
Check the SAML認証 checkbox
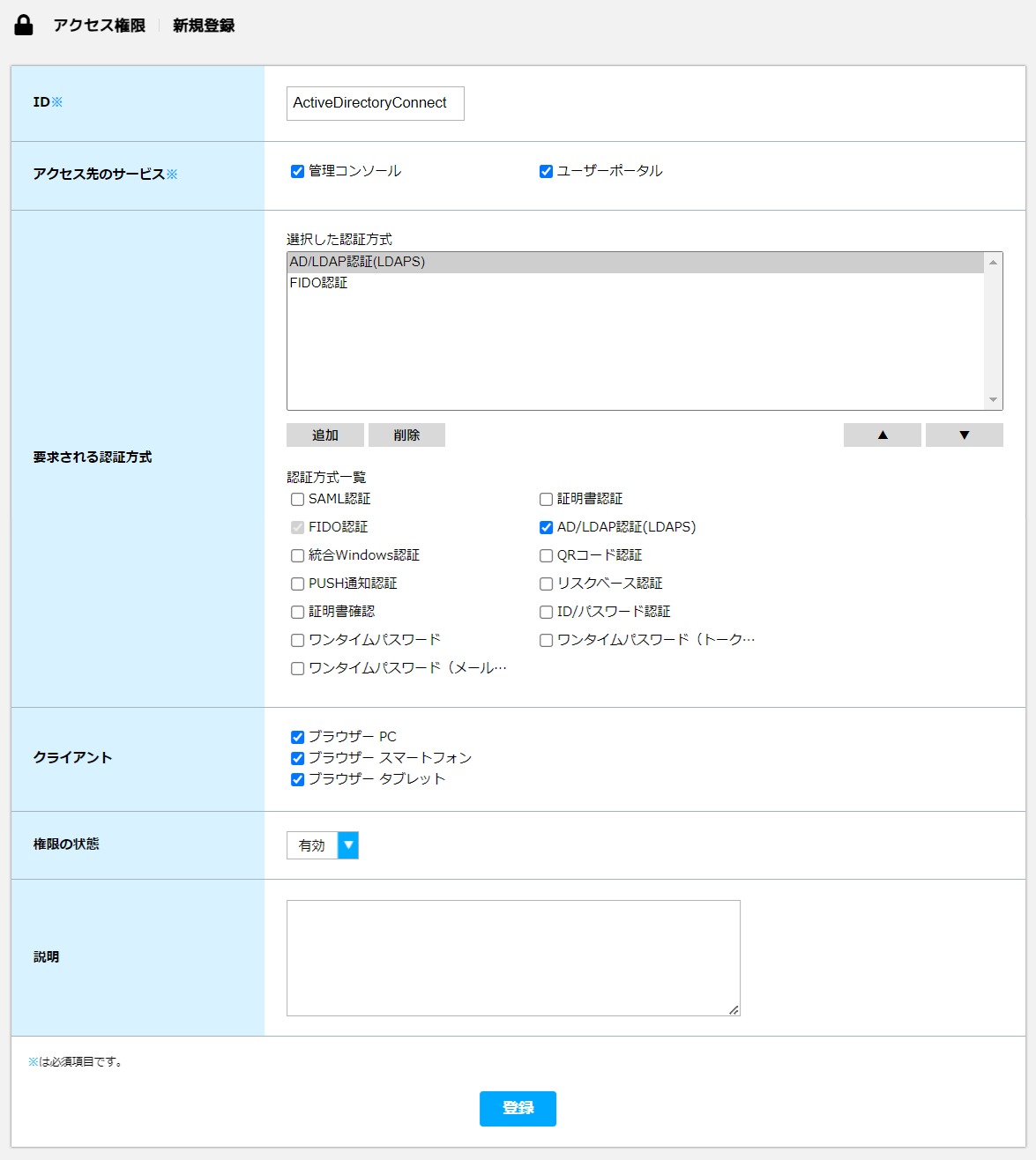coord(298,500)
